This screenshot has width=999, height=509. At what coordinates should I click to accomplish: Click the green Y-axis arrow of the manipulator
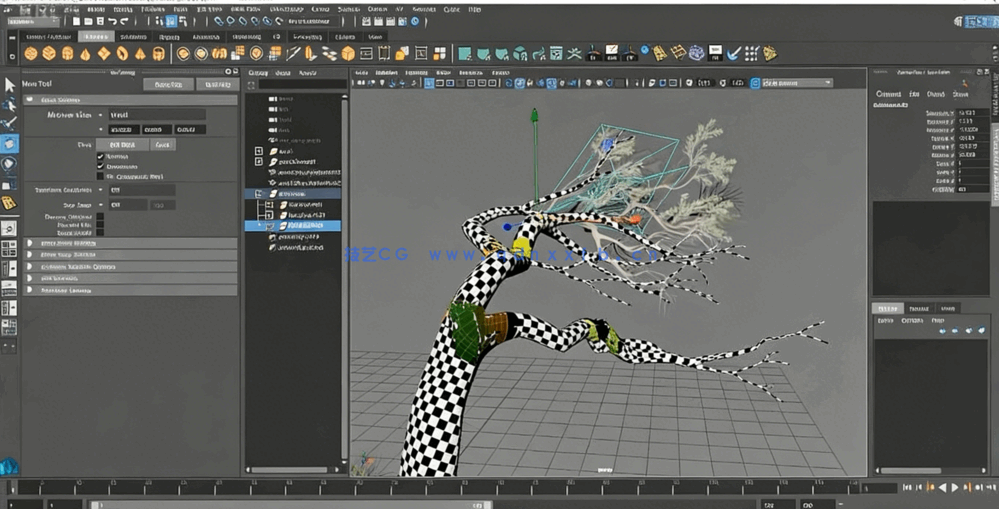pos(535,118)
